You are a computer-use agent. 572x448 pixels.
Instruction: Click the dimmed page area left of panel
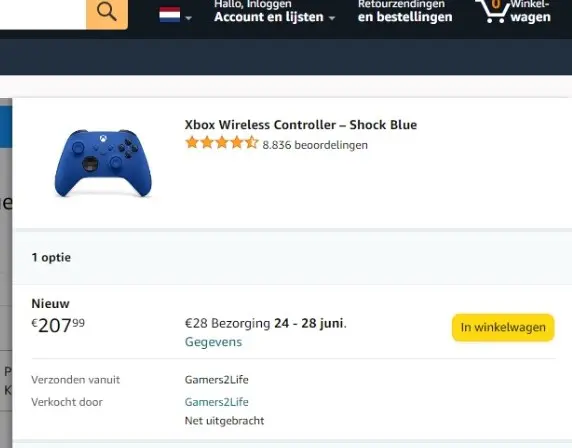coord(6,274)
